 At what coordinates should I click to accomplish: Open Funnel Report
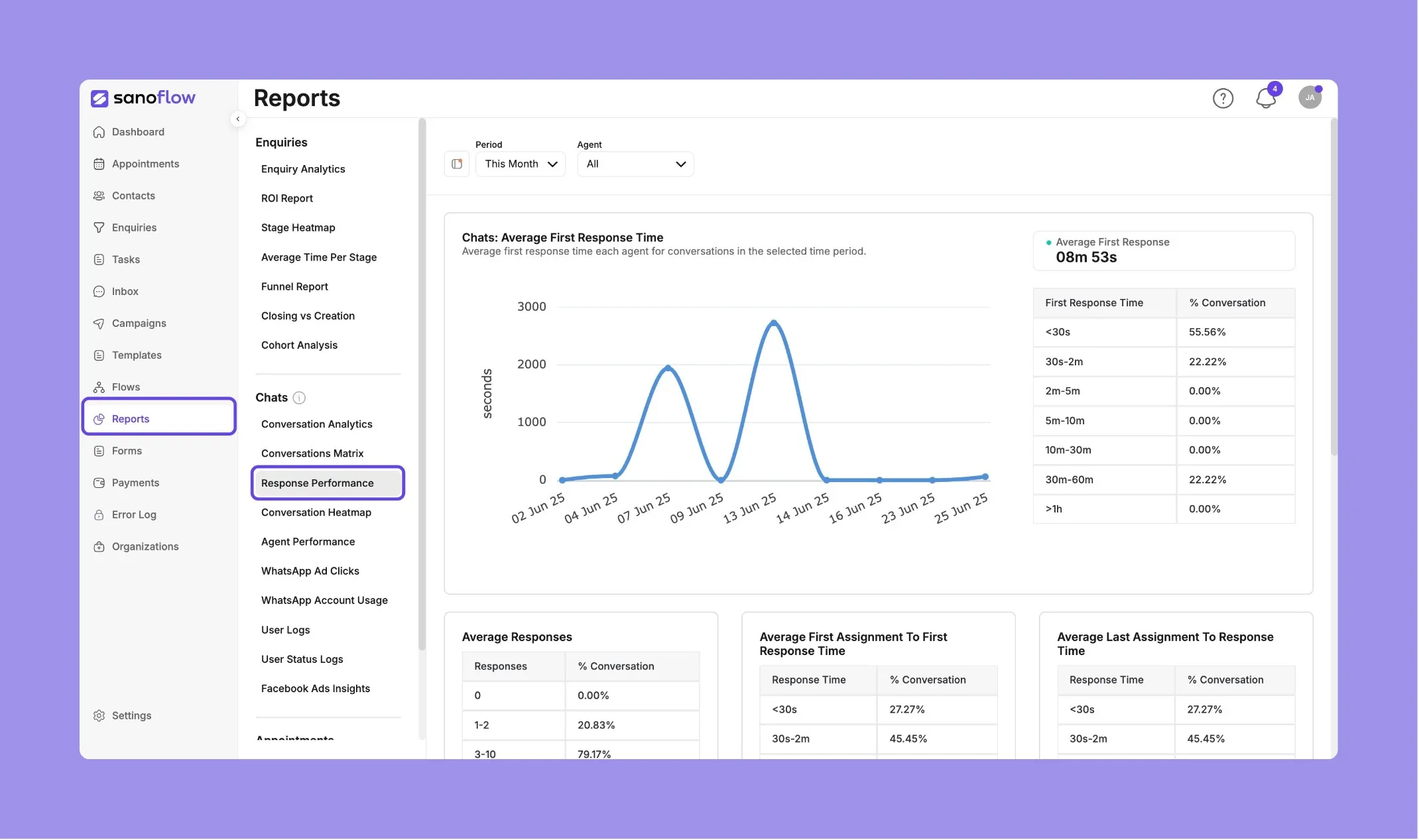(x=294, y=286)
